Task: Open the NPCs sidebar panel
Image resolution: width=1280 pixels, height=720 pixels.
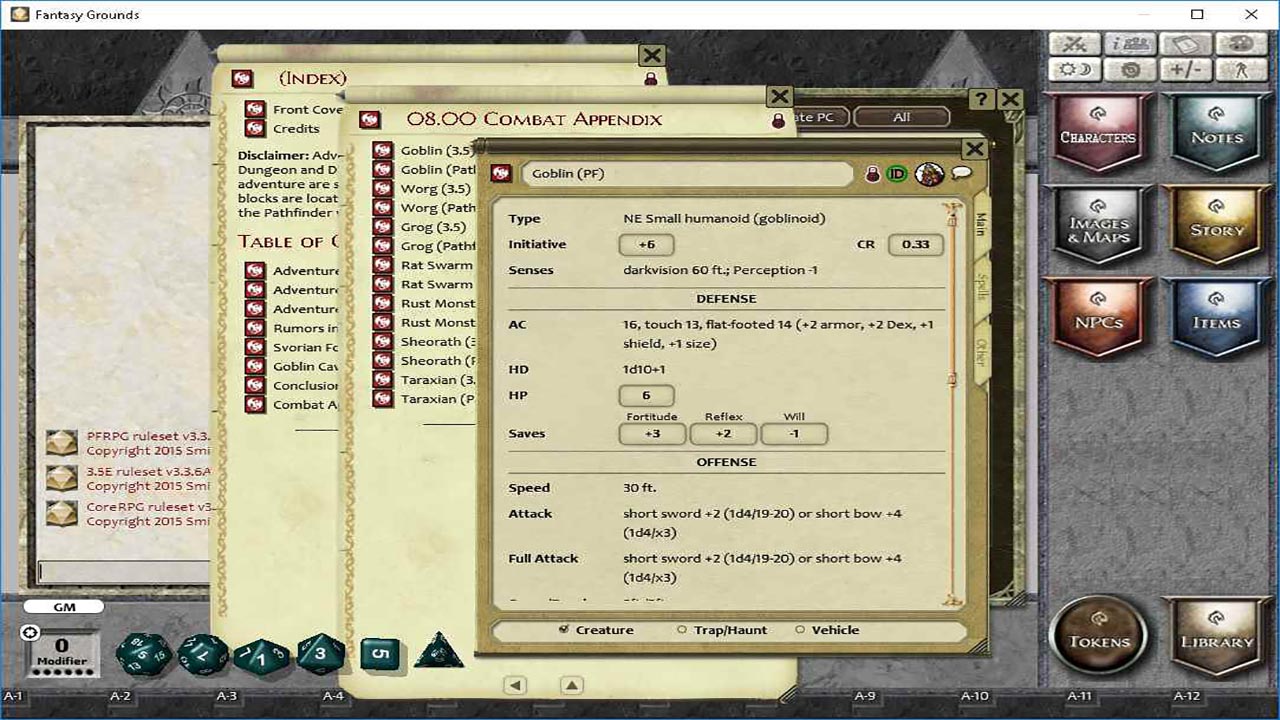Action: [x=1097, y=316]
